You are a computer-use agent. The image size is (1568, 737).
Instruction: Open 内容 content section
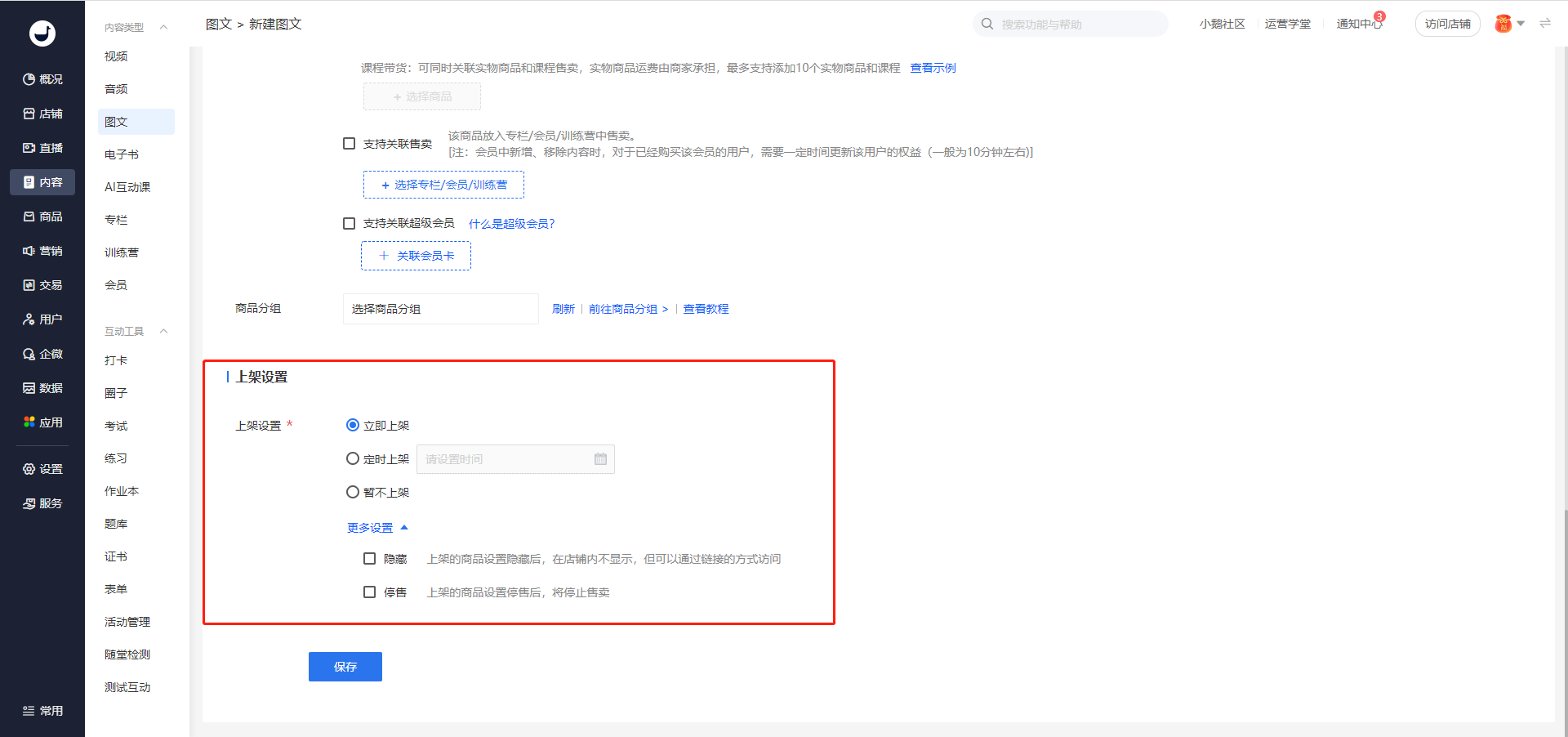pos(42,182)
